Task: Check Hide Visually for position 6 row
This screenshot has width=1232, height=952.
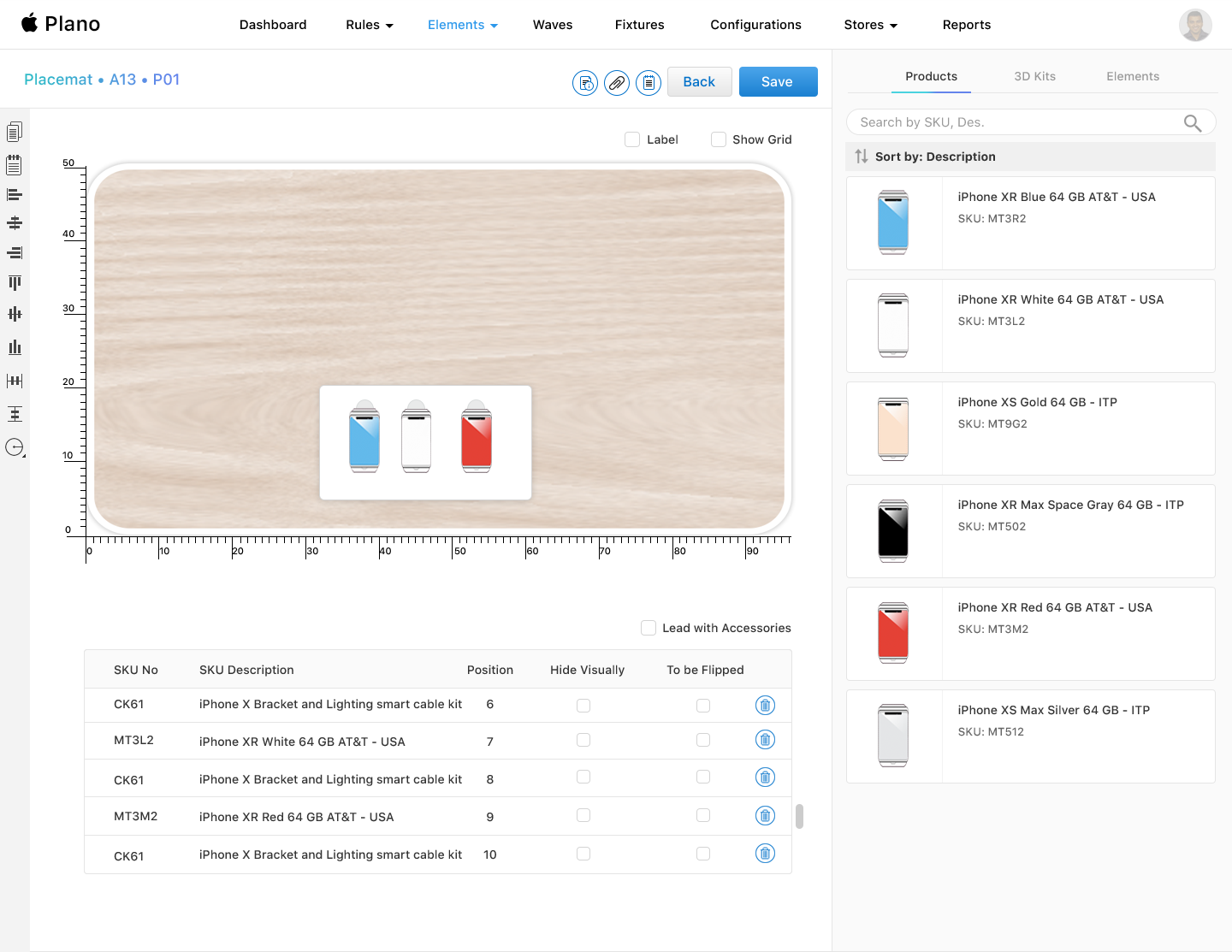Action: coord(583,706)
